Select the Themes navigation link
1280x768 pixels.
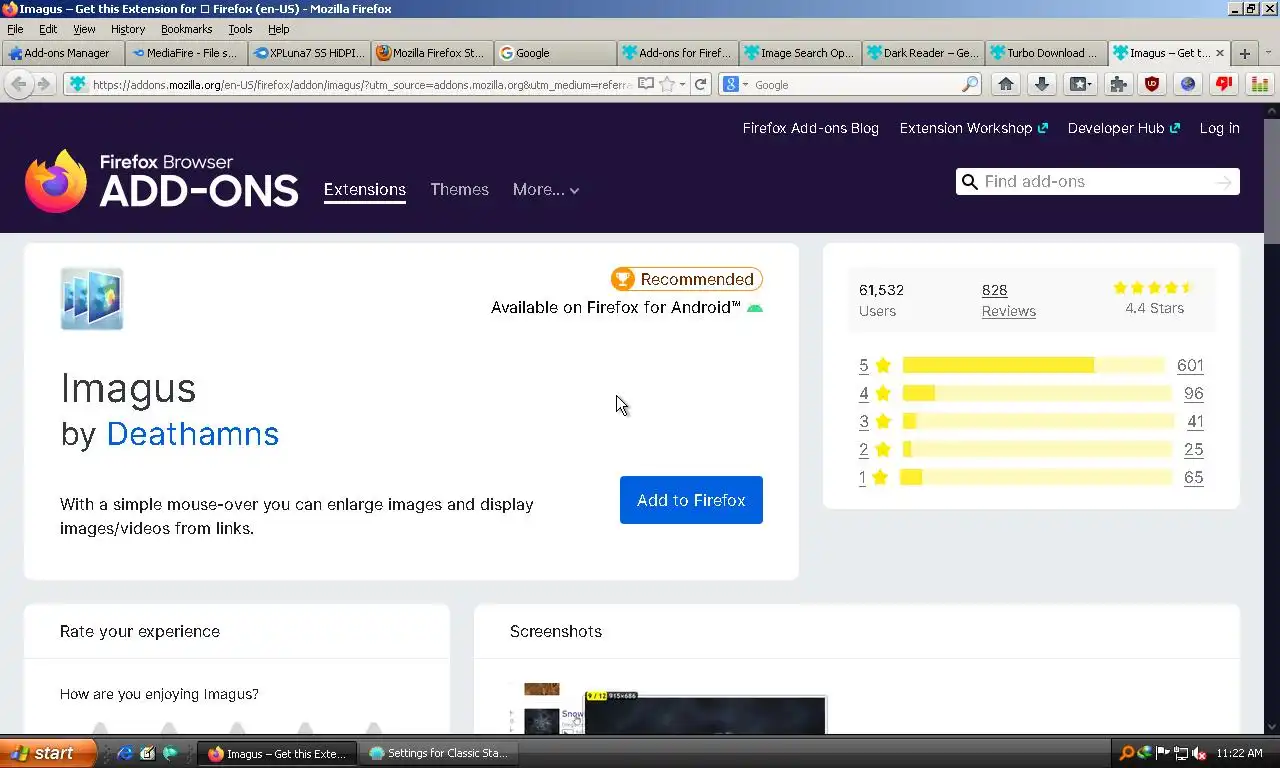[x=459, y=190]
